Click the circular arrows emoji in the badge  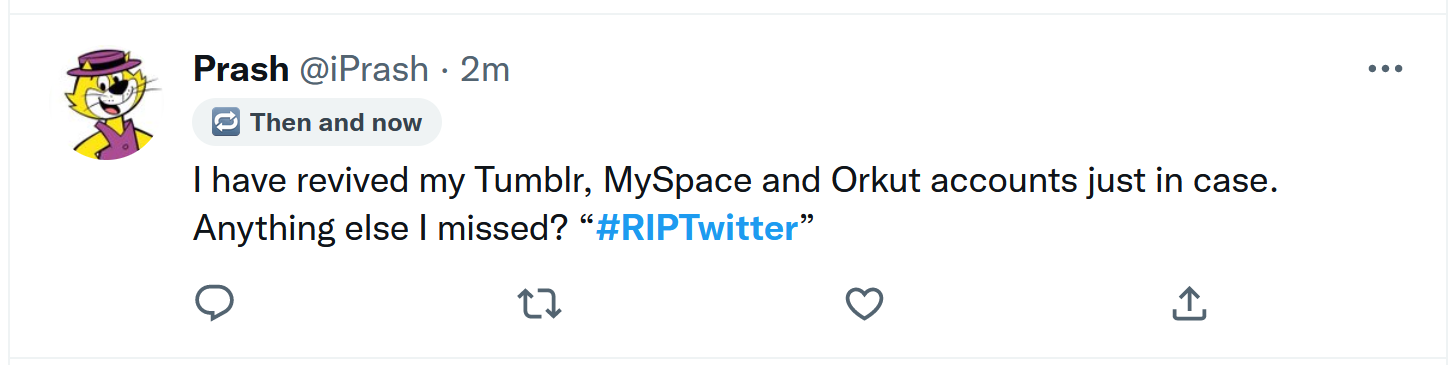click(226, 123)
